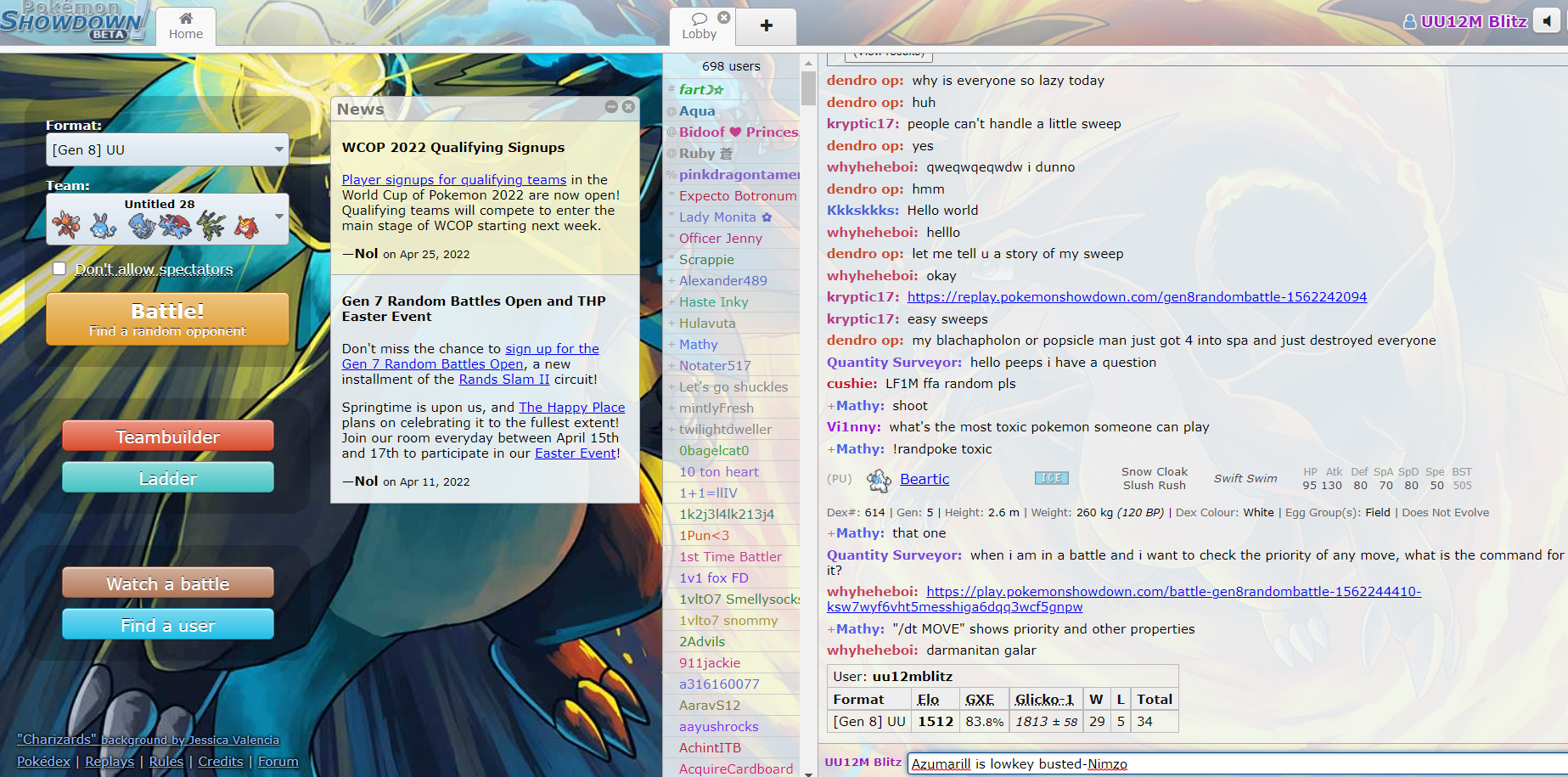Click the ICE type badge for Beartic
The image size is (1568, 777).
click(1051, 478)
